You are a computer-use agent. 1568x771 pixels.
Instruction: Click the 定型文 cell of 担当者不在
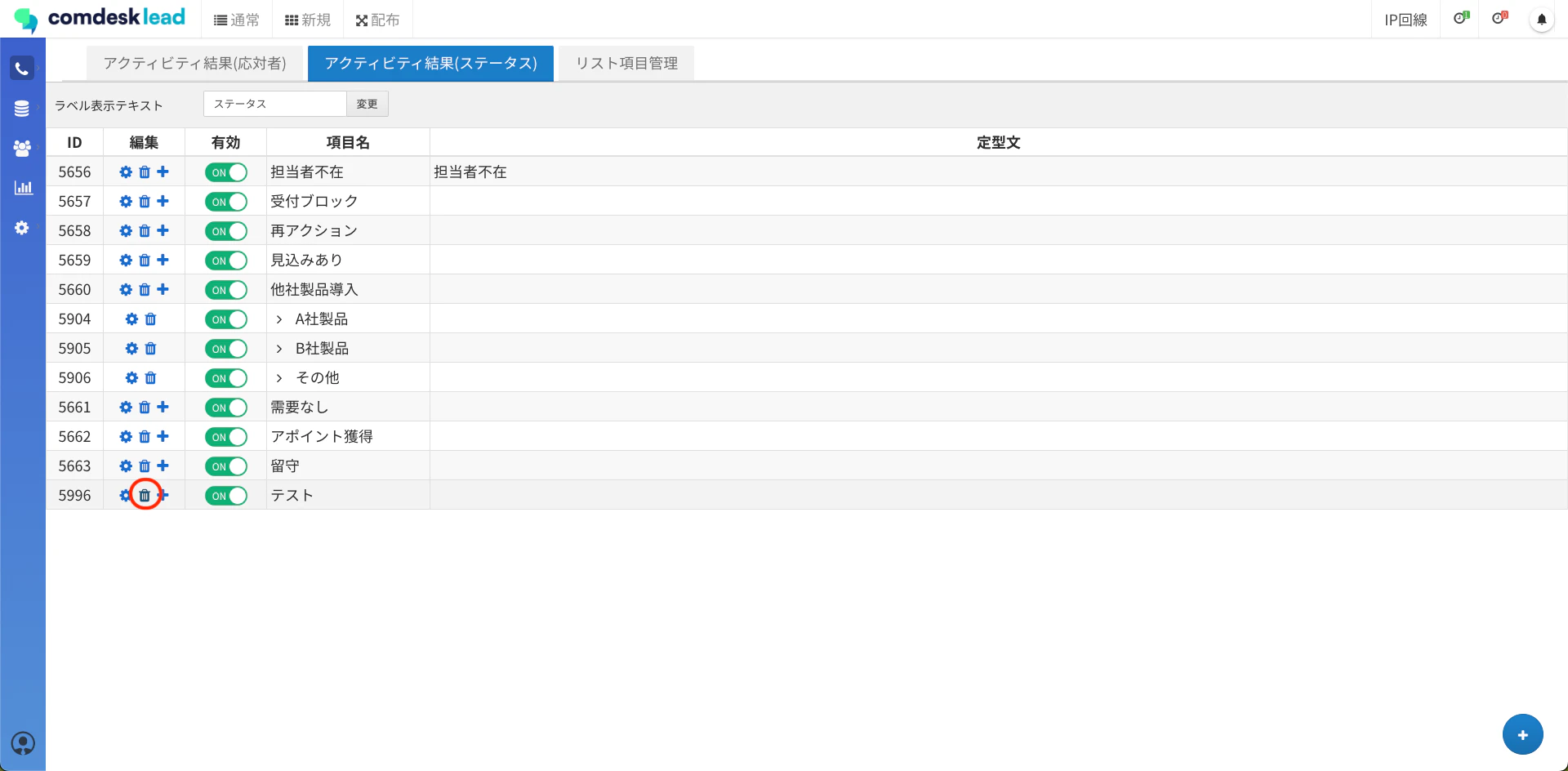tap(998, 172)
